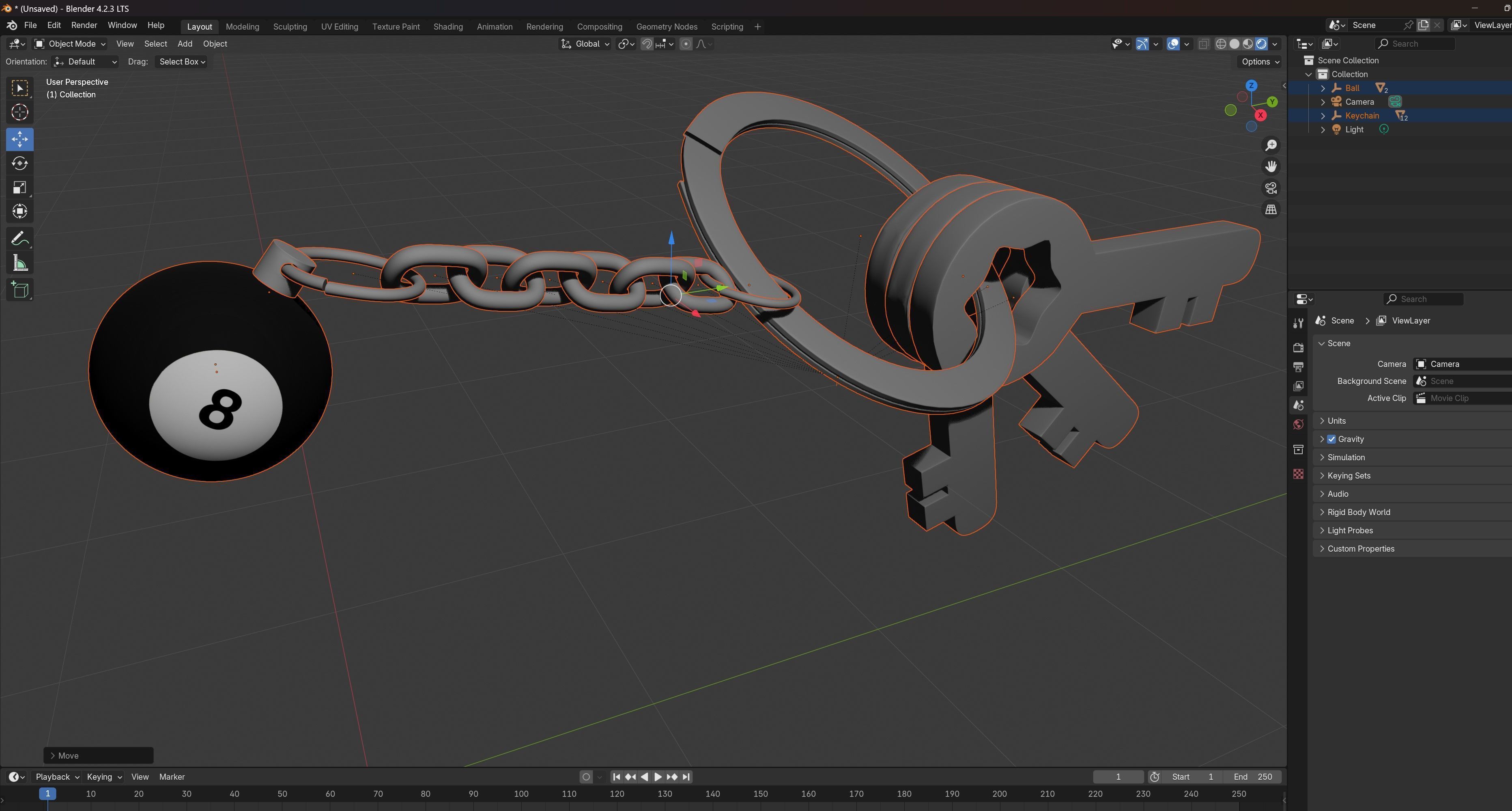Switch to the Shading workspace tab
Screen dimensions: 1512x811
[448, 27]
